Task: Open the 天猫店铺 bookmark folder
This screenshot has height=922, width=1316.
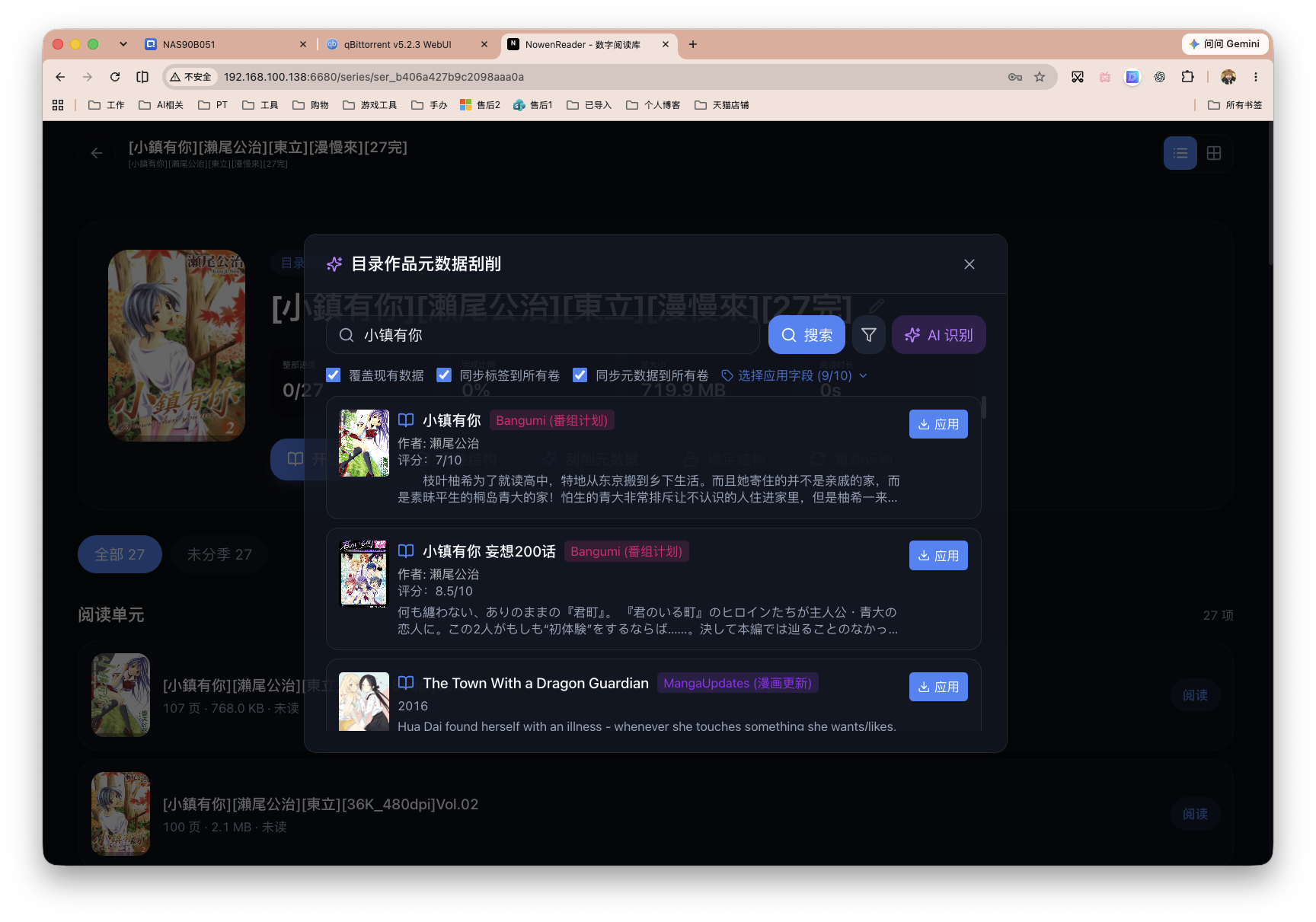Action: pos(722,105)
